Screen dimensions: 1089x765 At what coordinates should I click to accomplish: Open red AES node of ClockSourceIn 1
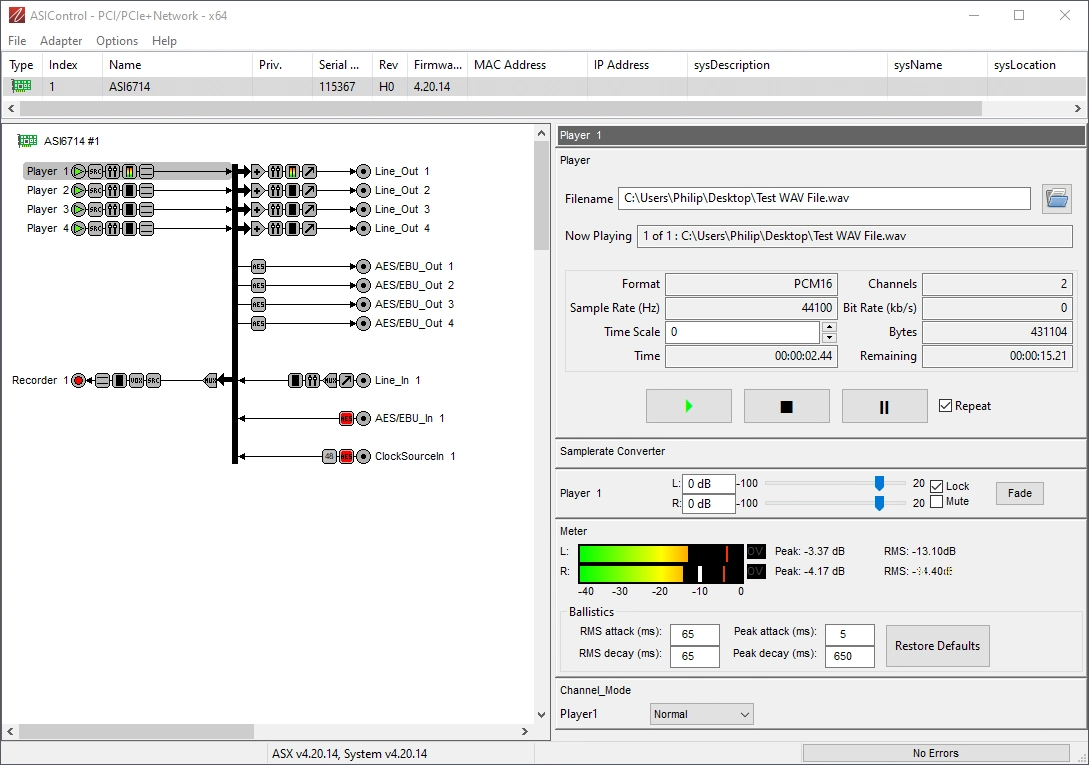[x=347, y=456]
